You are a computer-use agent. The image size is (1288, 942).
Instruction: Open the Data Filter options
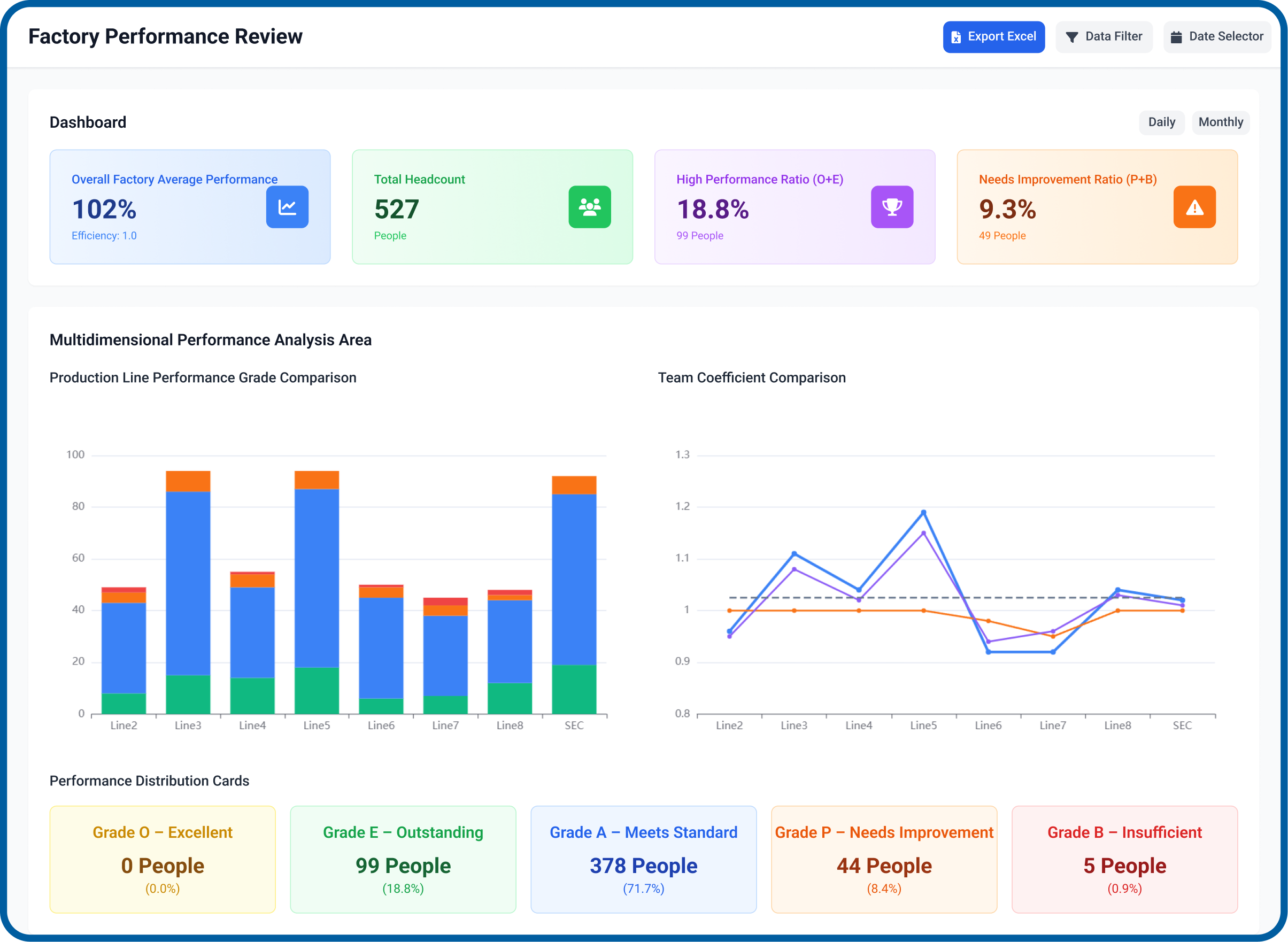tap(1104, 36)
